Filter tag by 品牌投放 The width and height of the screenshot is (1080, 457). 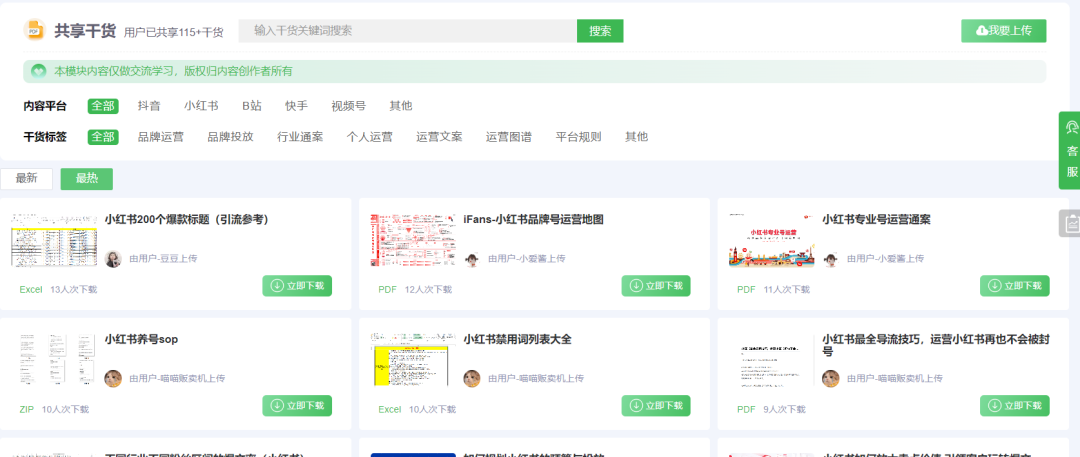[x=231, y=137]
